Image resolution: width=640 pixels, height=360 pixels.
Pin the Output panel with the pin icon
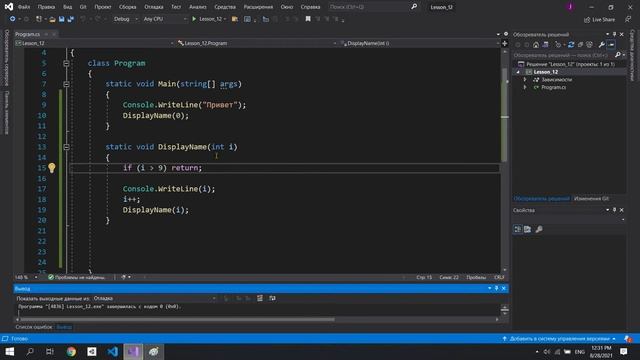pos(496,288)
